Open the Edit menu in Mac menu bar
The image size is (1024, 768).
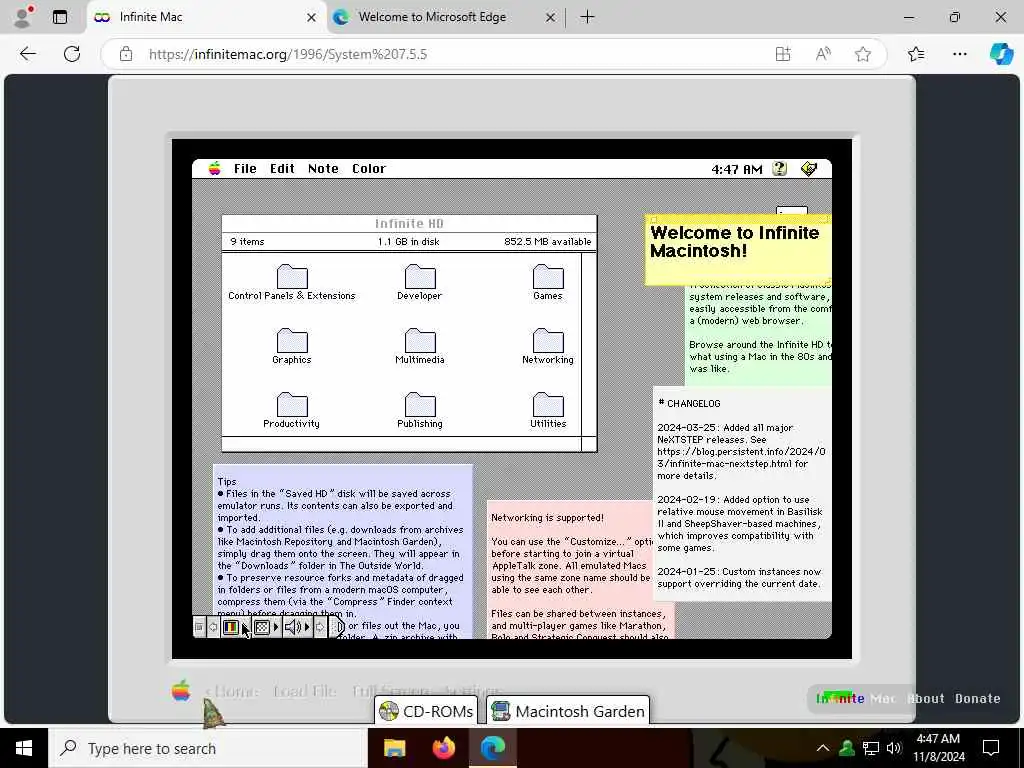coord(282,168)
